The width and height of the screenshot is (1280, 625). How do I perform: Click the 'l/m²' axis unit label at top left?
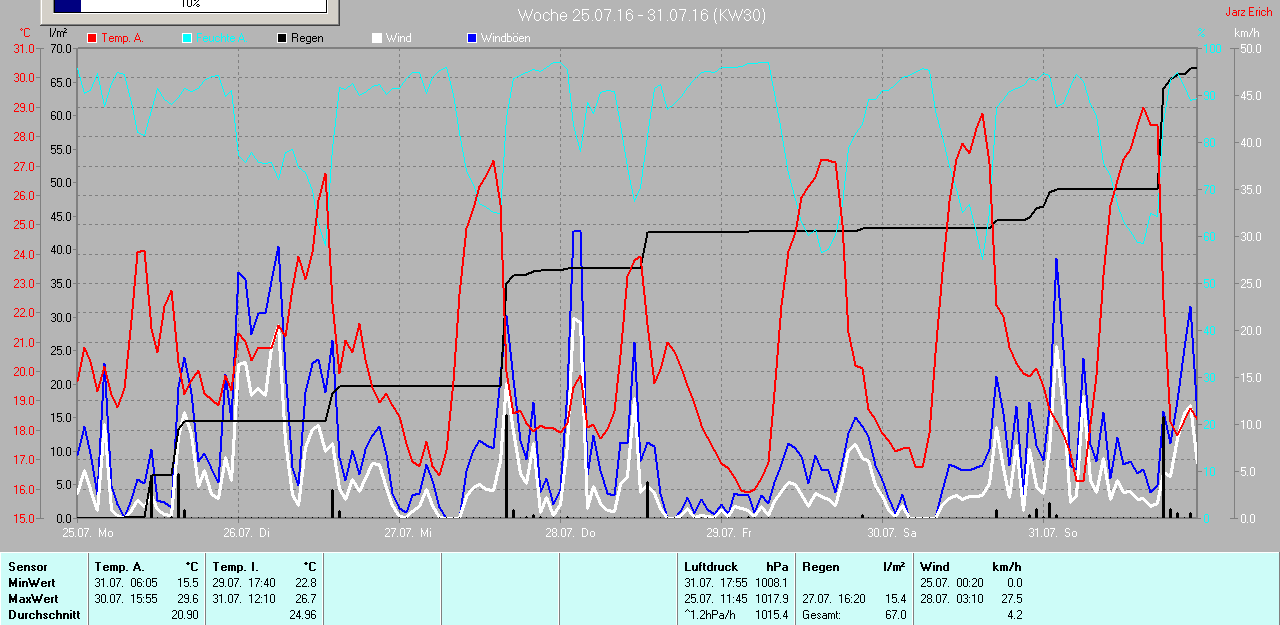[x=58, y=33]
